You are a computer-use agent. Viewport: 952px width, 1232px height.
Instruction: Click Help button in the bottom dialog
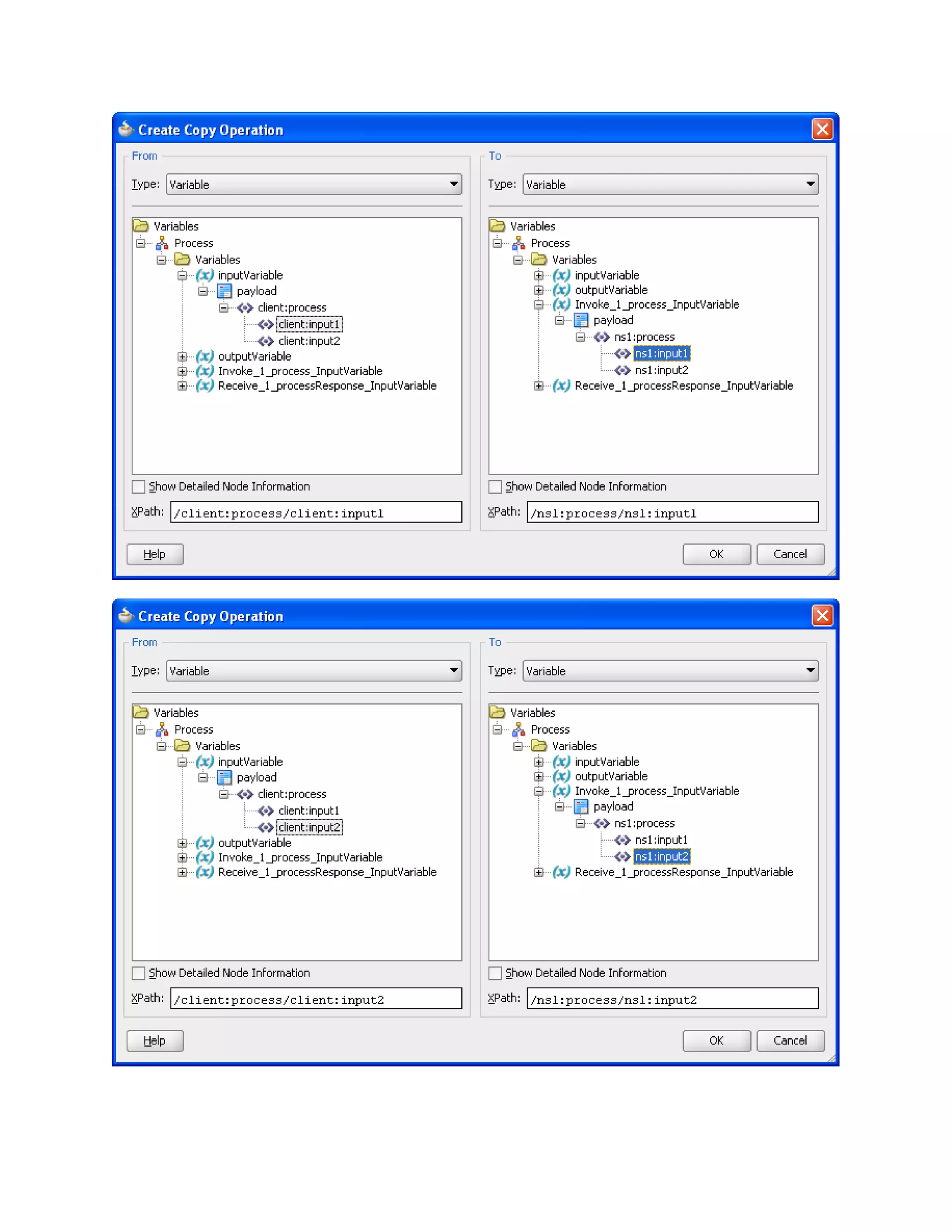(154, 1041)
